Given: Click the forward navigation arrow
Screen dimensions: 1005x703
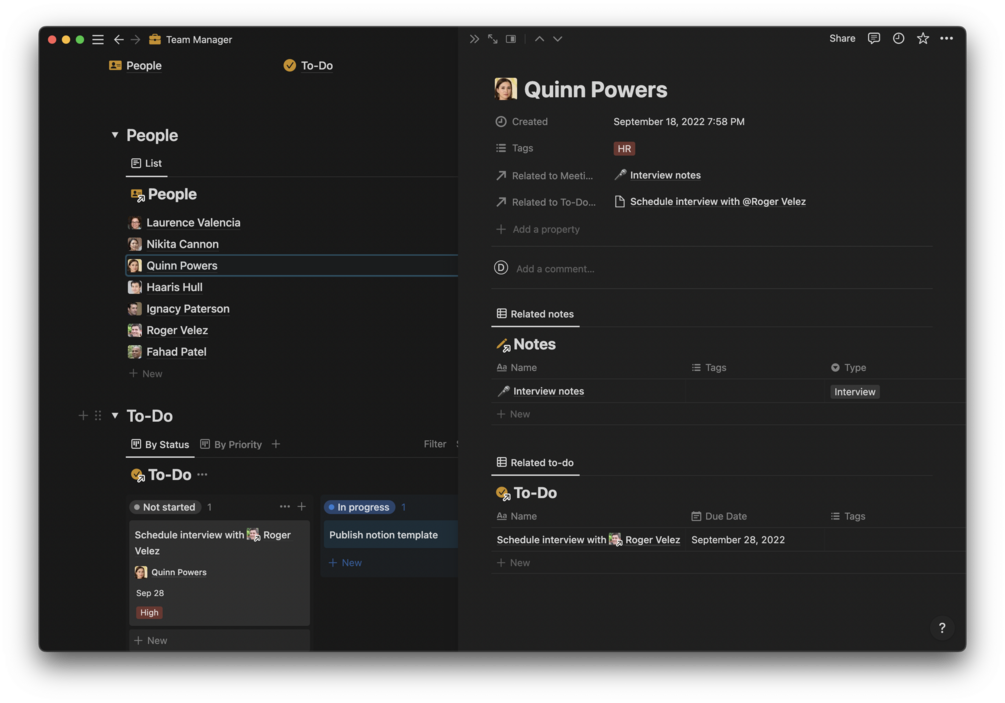Looking at the screenshot, I should (137, 39).
